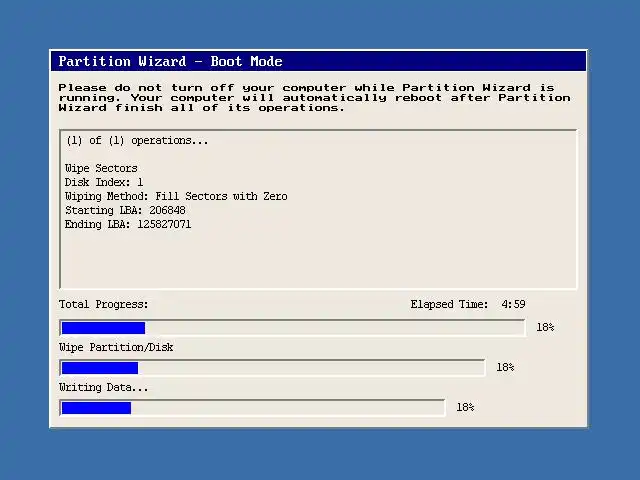Image resolution: width=640 pixels, height=480 pixels.
Task: Click the Total Progress bar
Action: tap(292, 328)
